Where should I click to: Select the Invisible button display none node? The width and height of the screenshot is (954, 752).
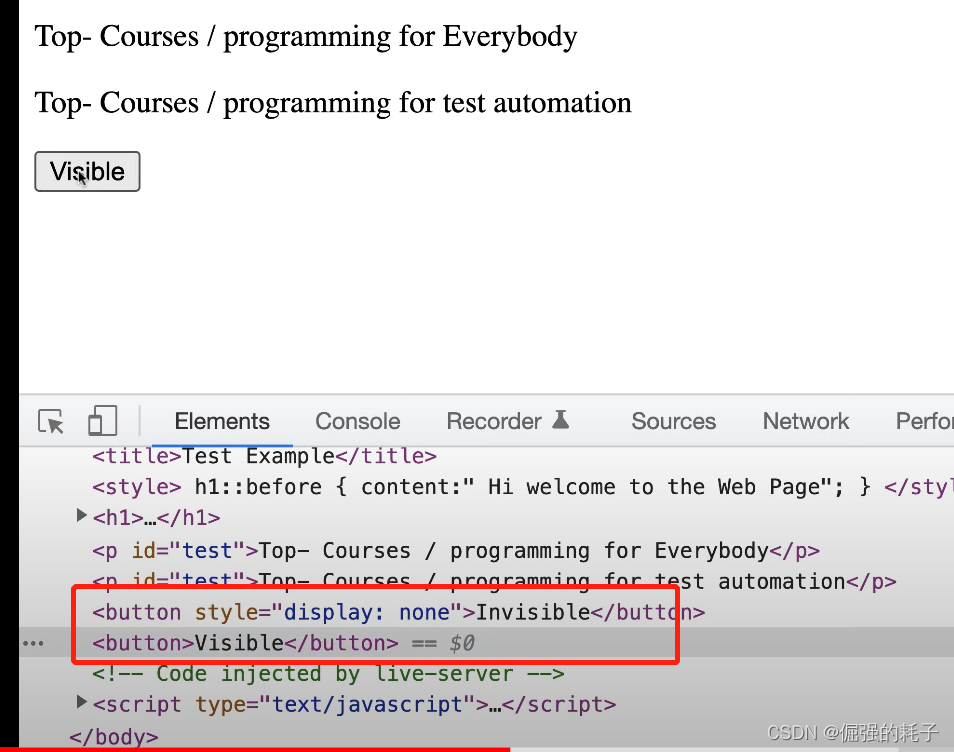click(399, 612)
